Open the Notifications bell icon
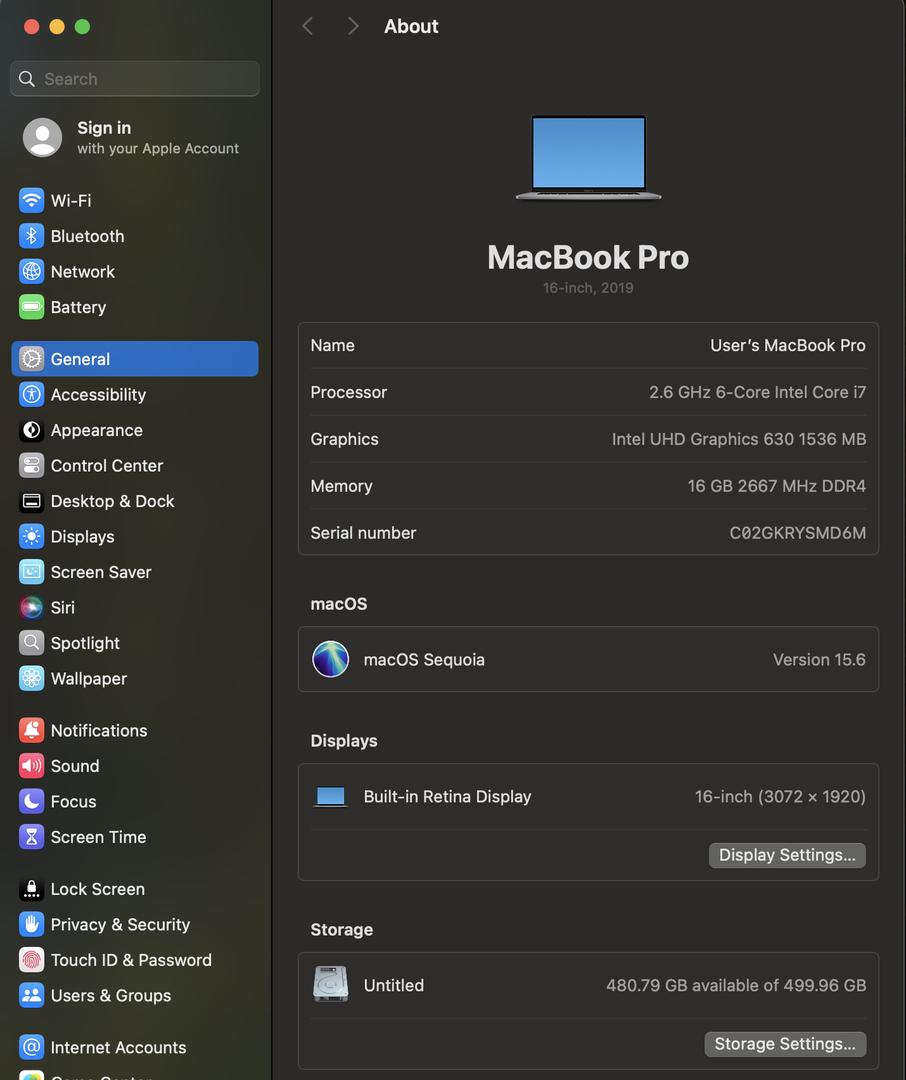The image size is (906, 1080). (x=31, y=730)
